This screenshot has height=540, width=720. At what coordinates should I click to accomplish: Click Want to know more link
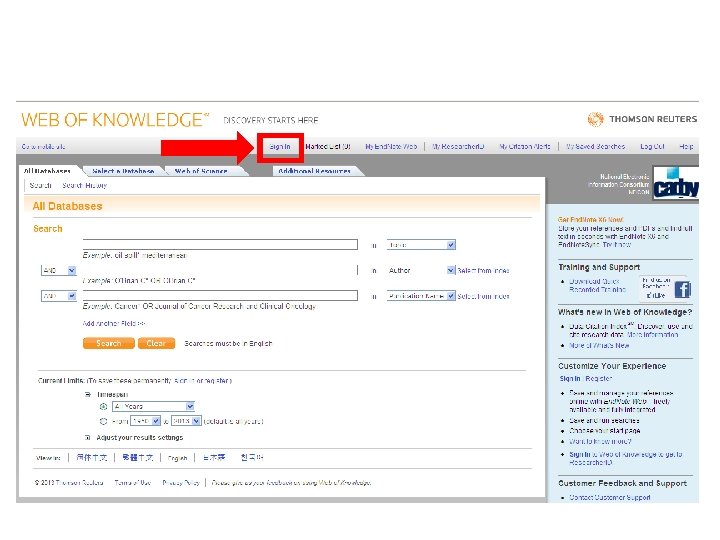click(600, 442)
